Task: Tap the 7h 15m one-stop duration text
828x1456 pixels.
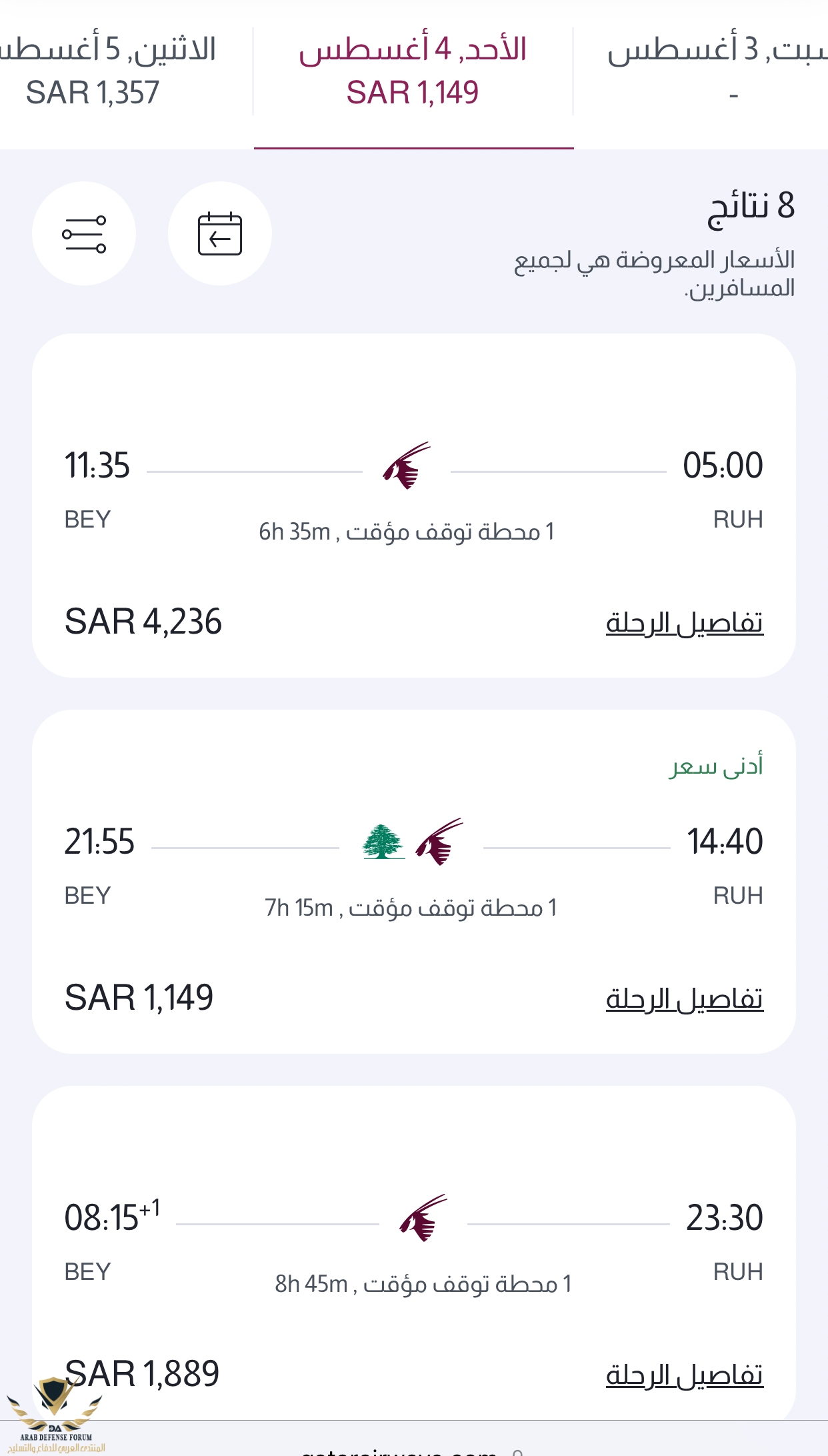Action: (411, 908)
